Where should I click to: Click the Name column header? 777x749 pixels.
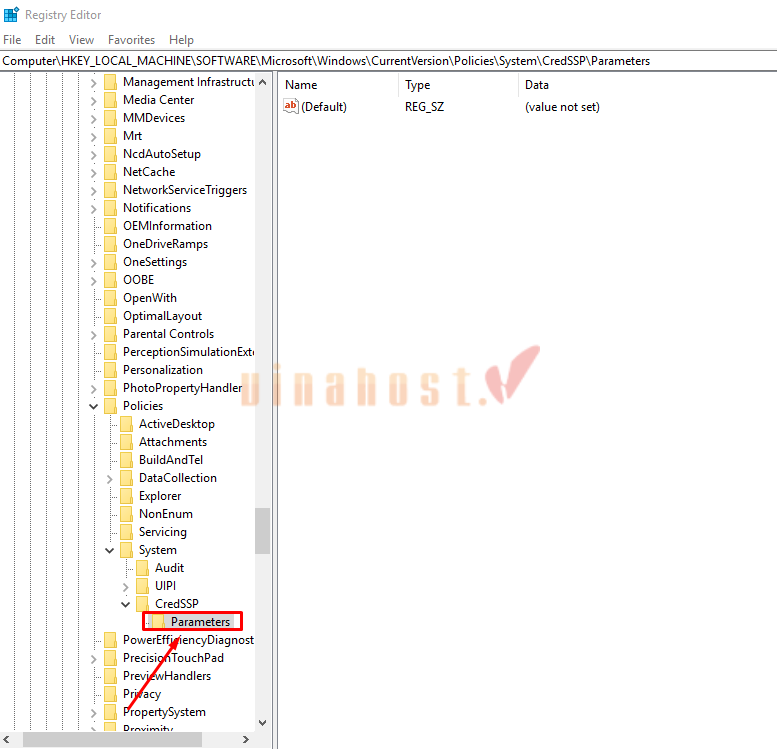[x=301, y=85]
